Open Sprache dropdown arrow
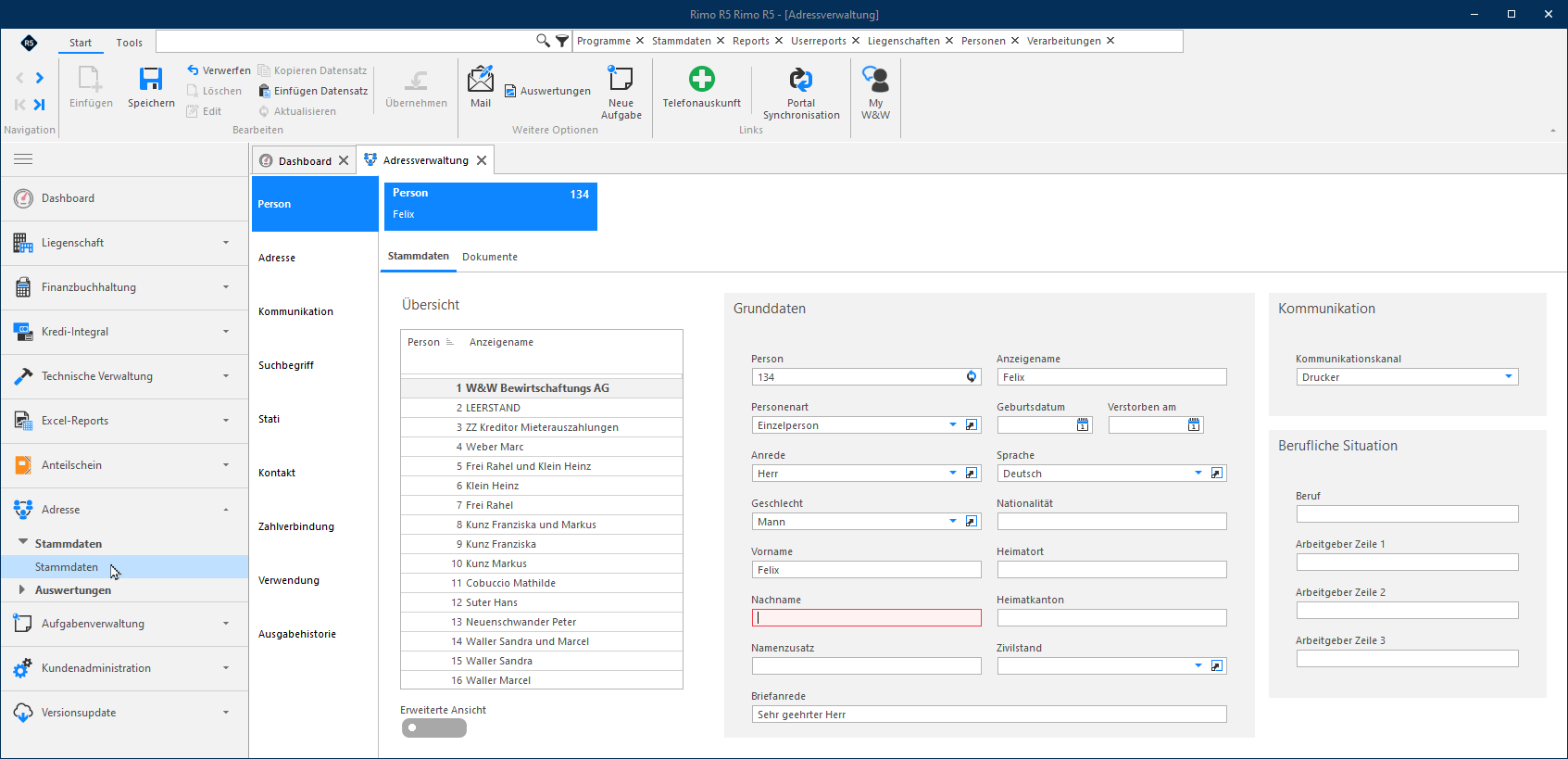1568x759 pixels. click(1198, 474)
